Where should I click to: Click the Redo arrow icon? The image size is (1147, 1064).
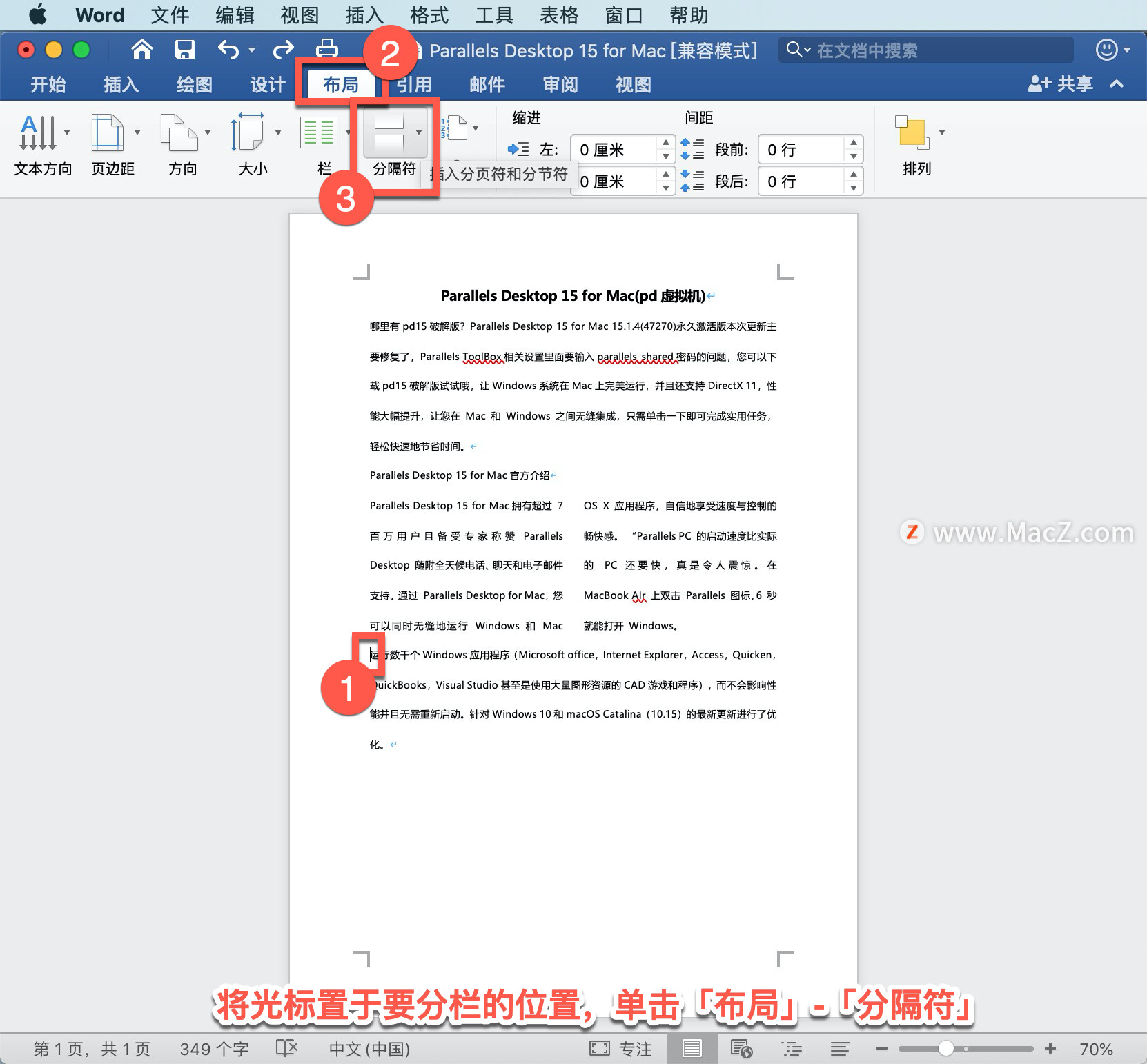pyautogui.click(x=283, y=50)
